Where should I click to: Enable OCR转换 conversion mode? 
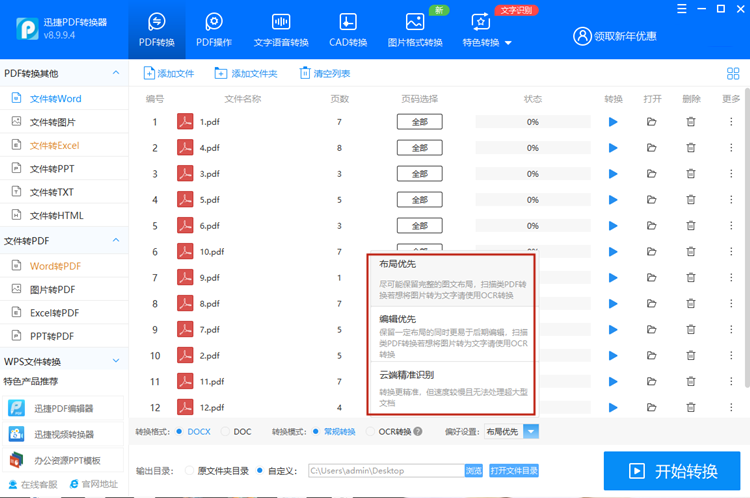click(370, 432)
